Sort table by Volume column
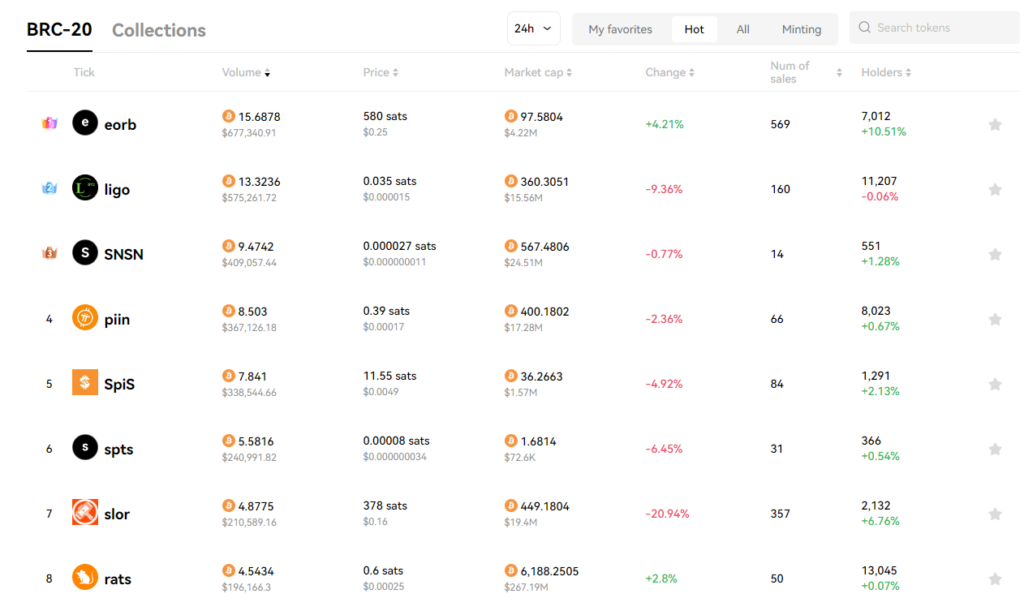The image size is (1024, 611). coord(246,72)
